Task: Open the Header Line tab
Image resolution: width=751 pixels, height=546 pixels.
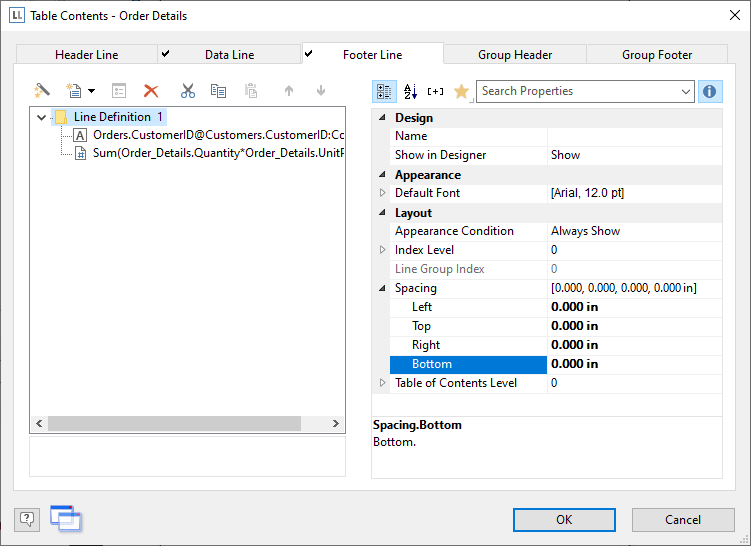Action: click(87, 55)
